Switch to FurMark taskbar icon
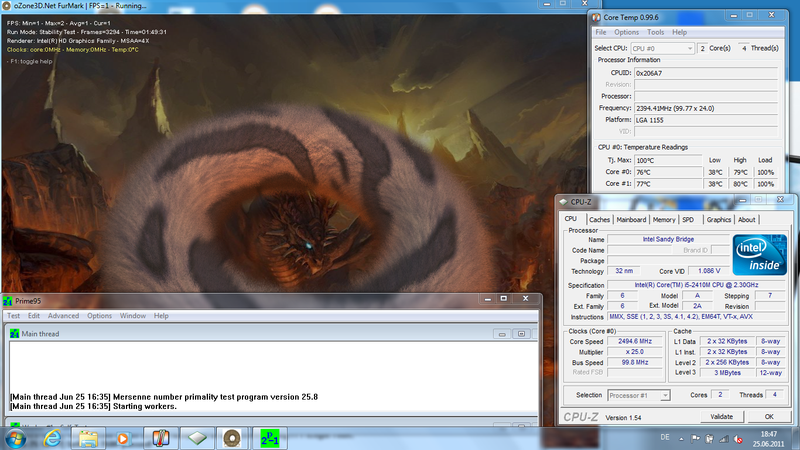 (x=232, y=438)
